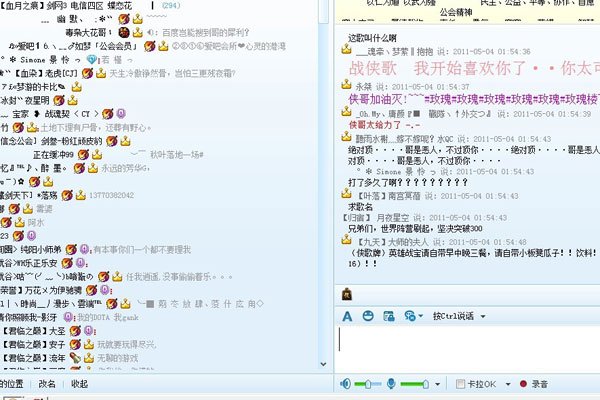
Task: Adjust the speaker volume slider
Action: coord(368,384)
